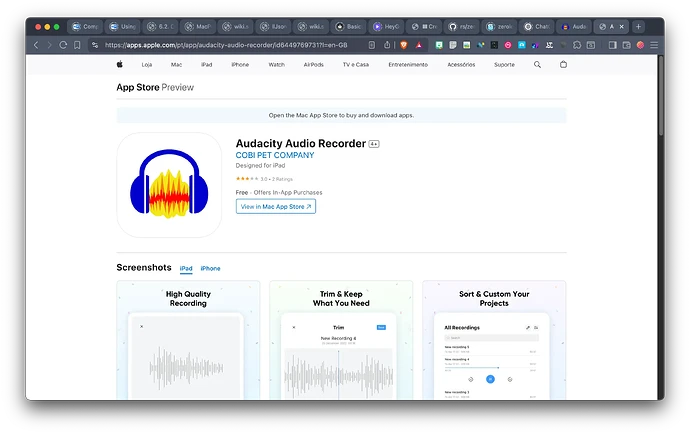
Task: Open the COBI PET COMPANY developer link
Action: coord(275,155)
